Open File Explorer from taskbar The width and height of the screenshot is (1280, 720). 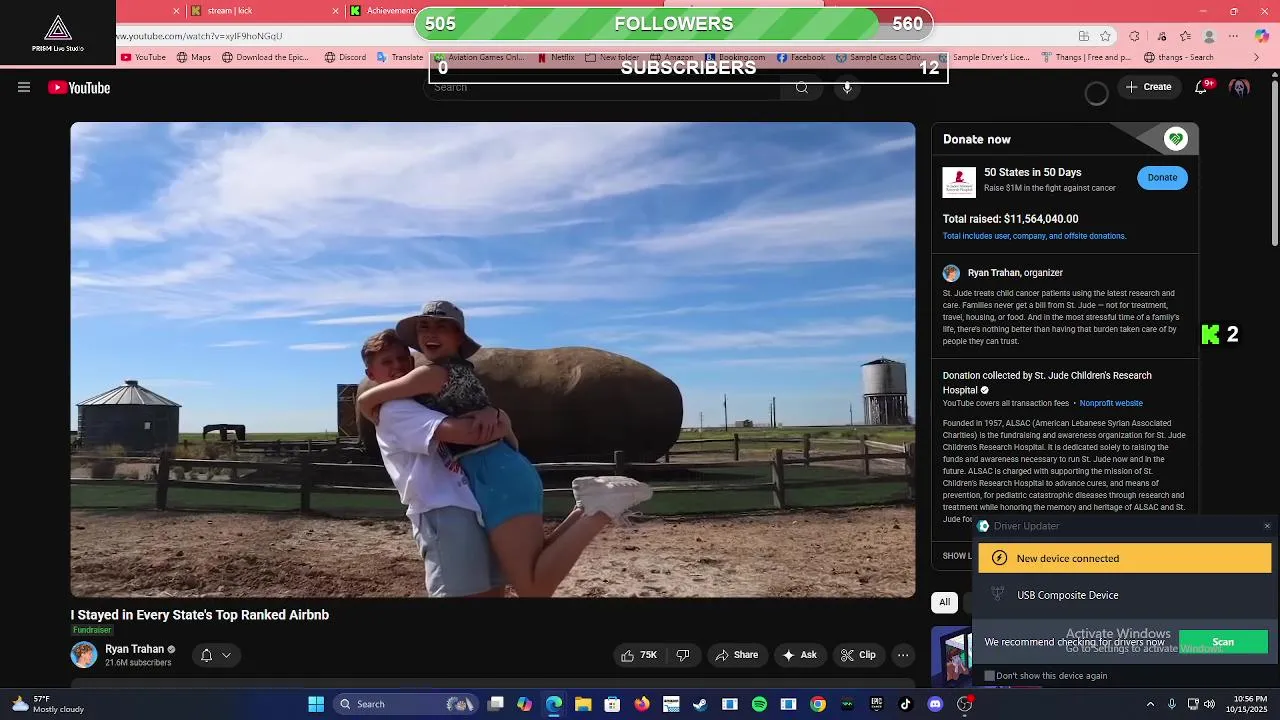tap(583, 704)
